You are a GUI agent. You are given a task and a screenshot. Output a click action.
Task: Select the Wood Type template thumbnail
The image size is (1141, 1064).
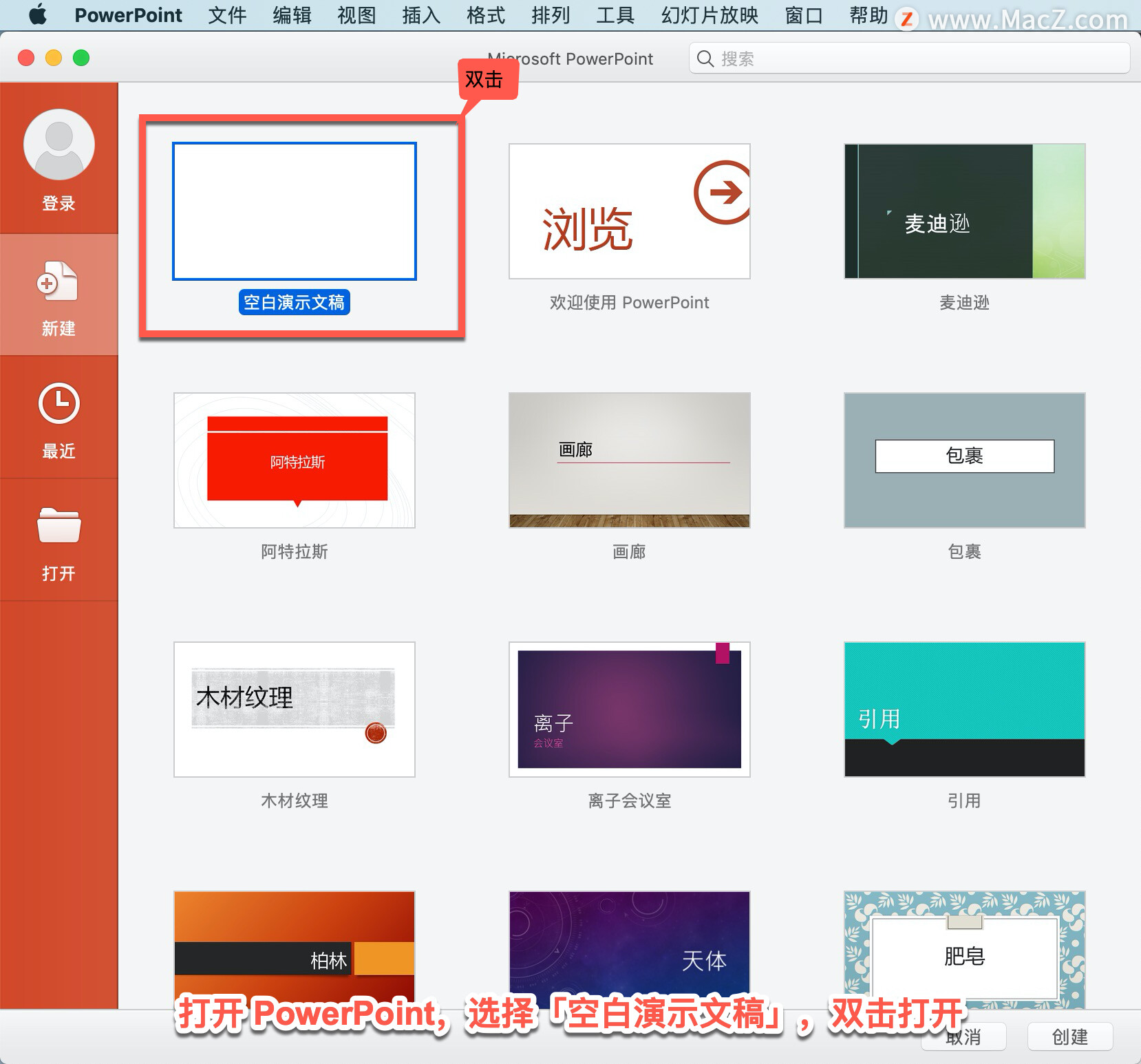pos(295,710)
